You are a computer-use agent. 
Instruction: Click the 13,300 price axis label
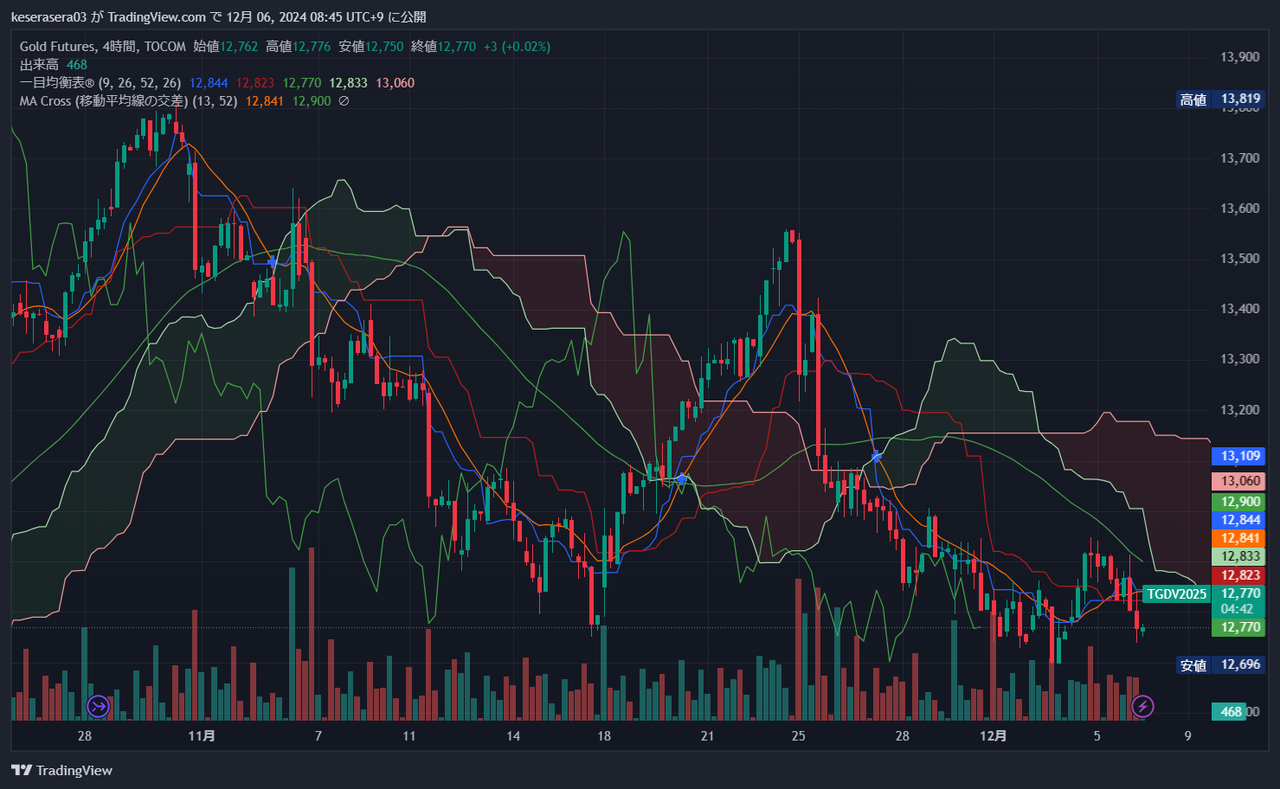click(x=1240, y=359)
